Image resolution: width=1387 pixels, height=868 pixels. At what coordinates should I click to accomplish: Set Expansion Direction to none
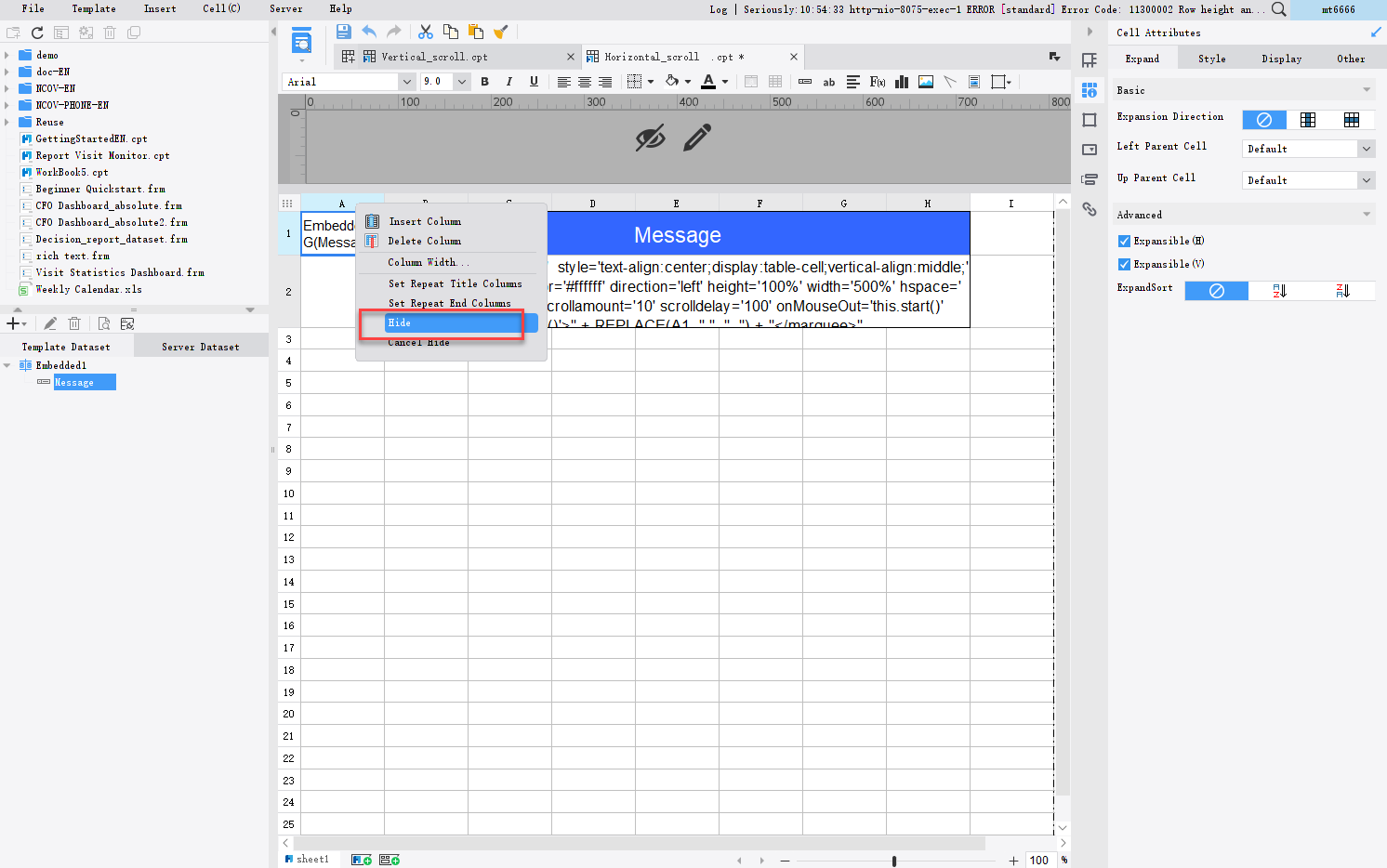point(1264,120)
